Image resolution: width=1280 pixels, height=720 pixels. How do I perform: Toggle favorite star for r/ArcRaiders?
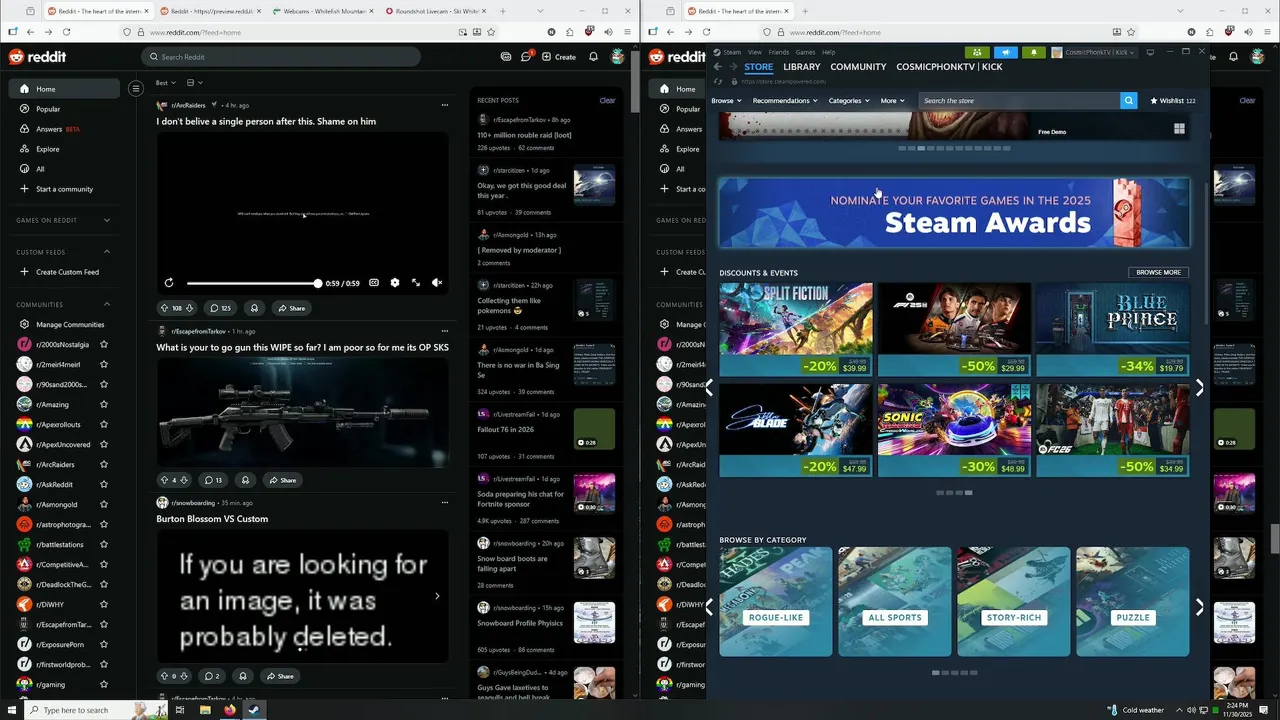coord(104,465)
